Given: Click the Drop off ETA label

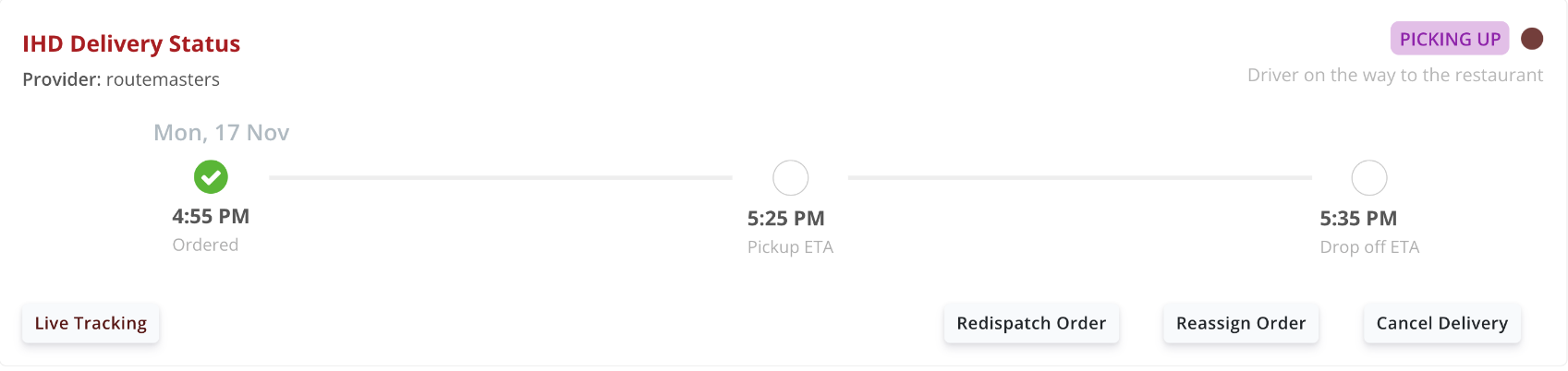Looking at the screenshot, I should pos(1369,247).
